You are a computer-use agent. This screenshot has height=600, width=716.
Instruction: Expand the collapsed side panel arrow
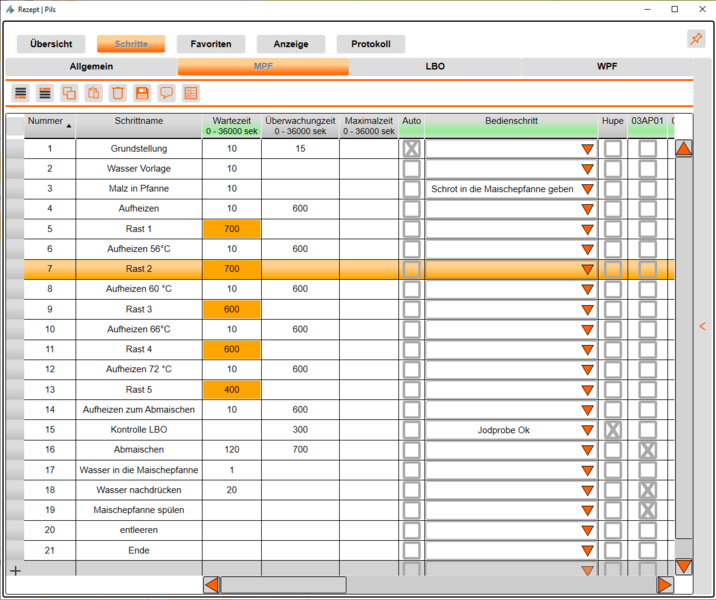702,326
